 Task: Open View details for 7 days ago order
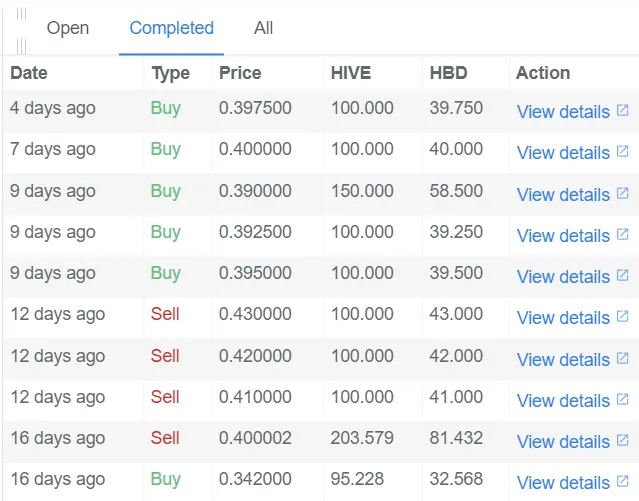point(563,153)
